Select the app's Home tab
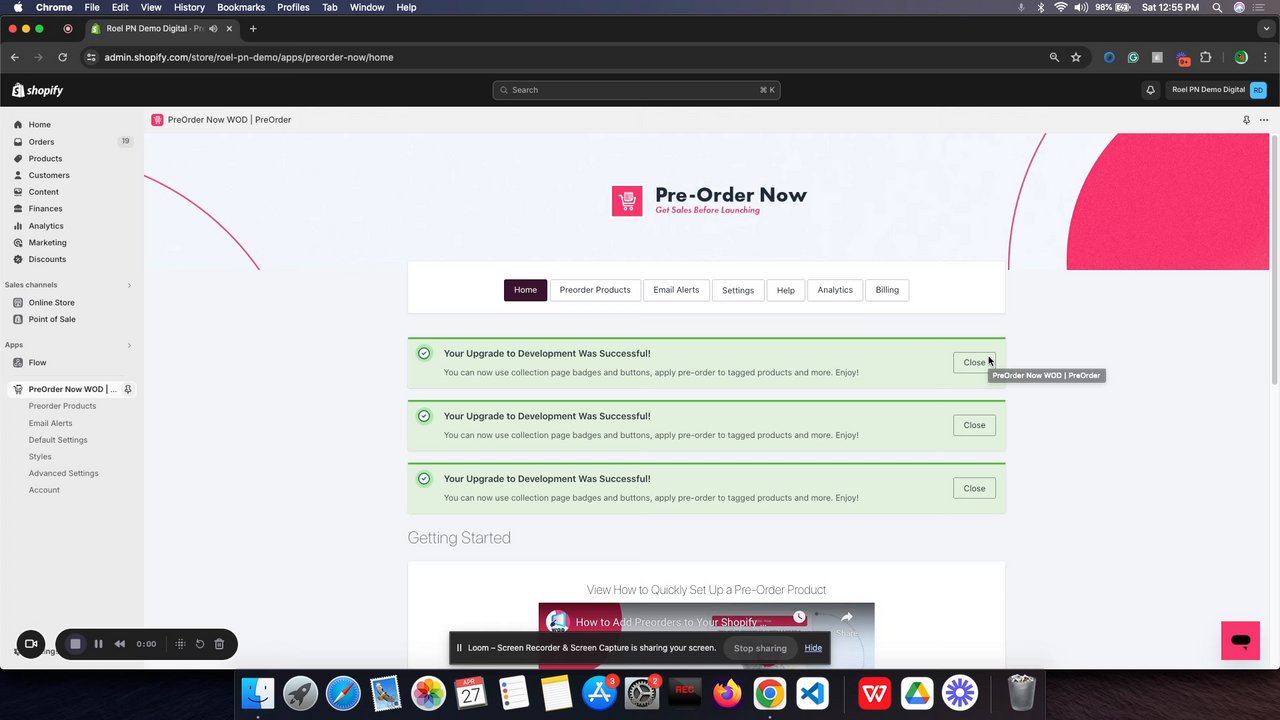1280x720 pixels. click(x=525, y=290)
